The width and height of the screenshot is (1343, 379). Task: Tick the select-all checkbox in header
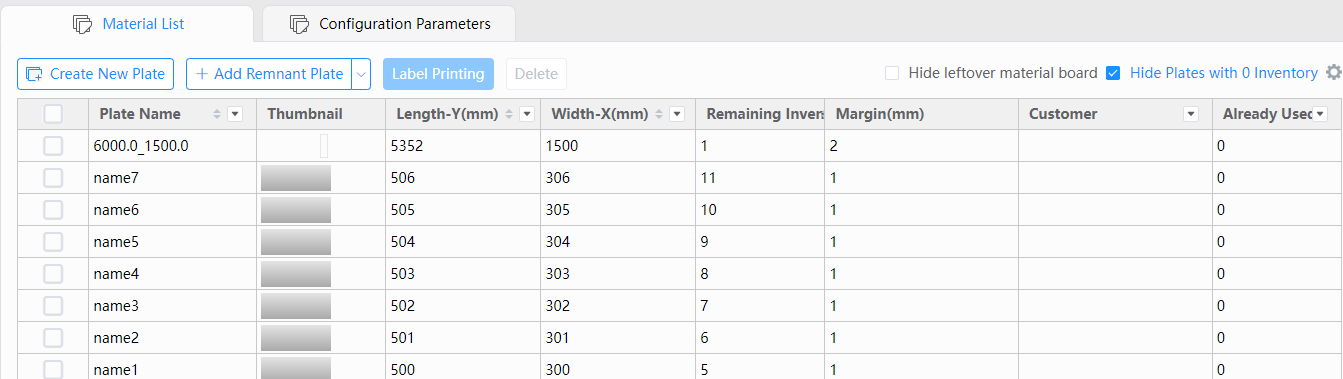(53, 114)
